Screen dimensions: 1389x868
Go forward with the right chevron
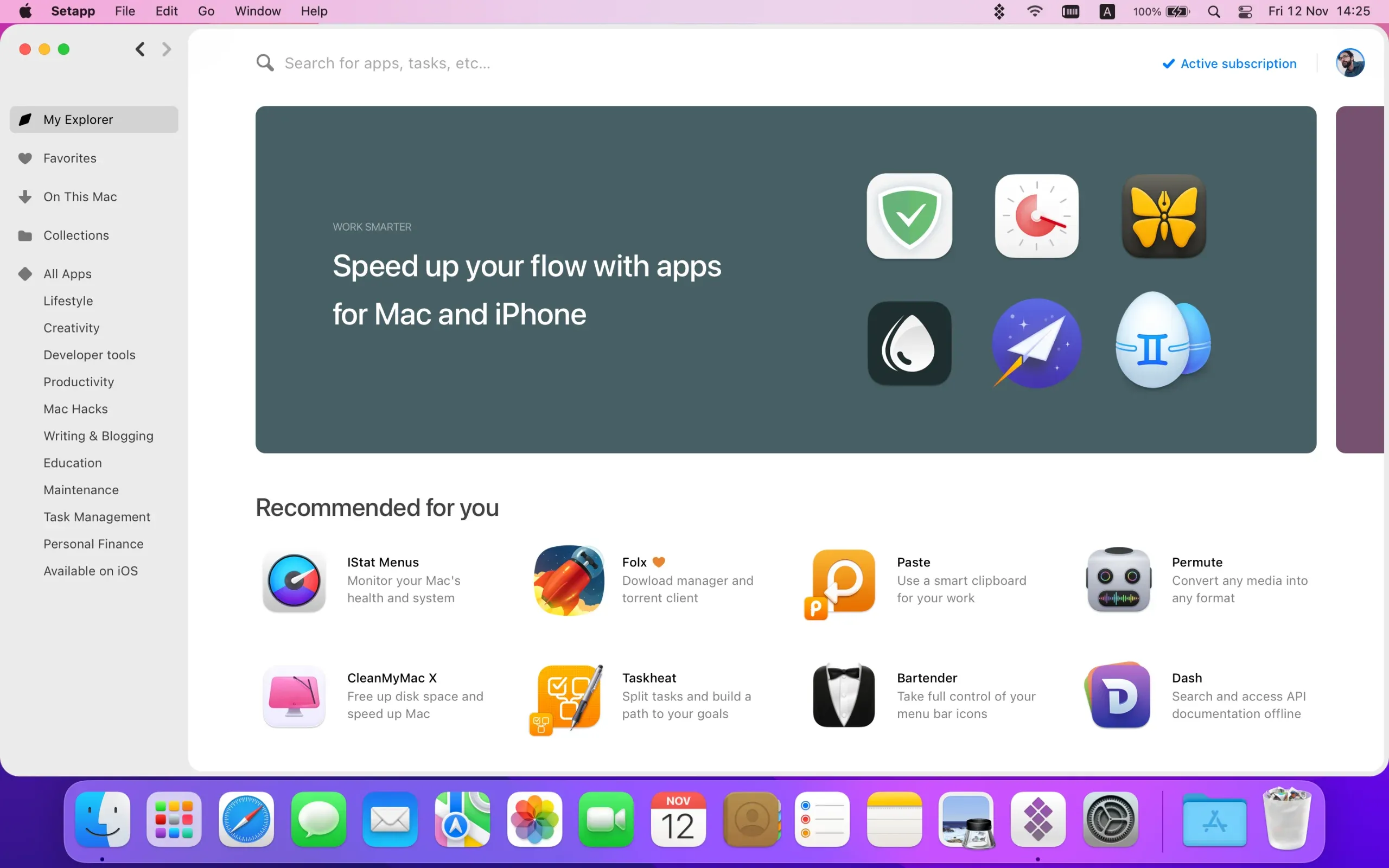(x=167, y=49)
